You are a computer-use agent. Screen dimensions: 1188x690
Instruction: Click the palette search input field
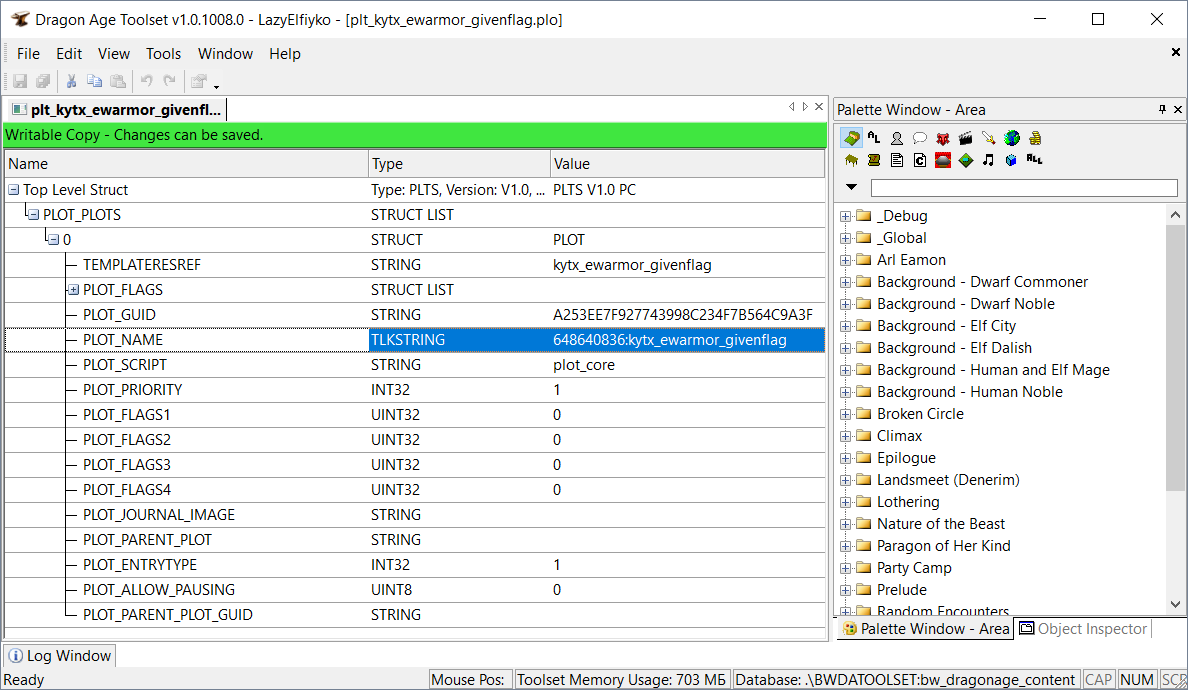1023,188
